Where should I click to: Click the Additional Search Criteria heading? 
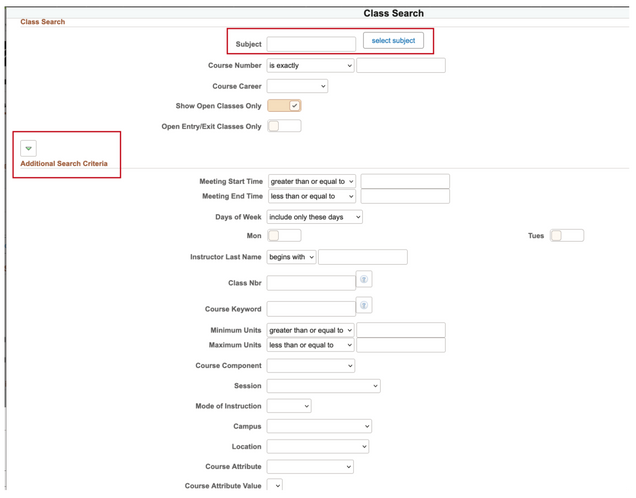coord(64,163)
